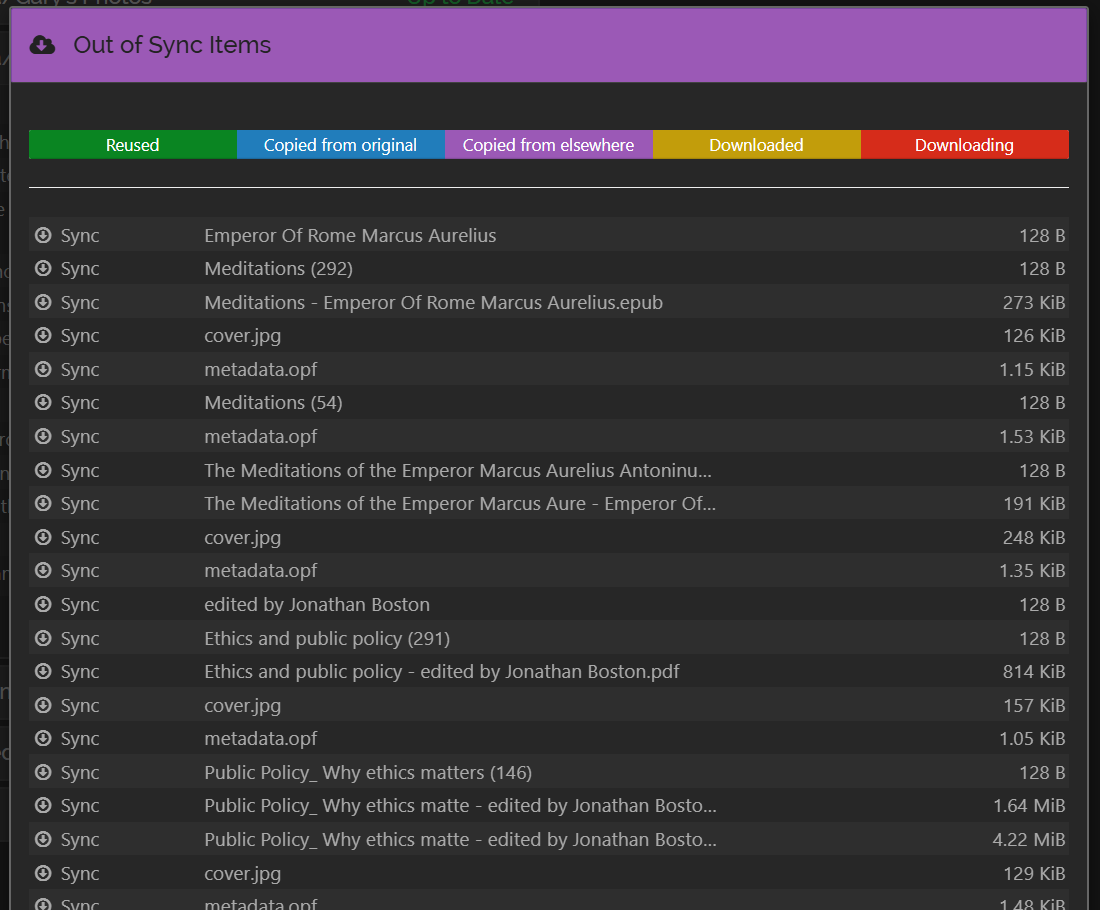Image resolution: width=1100 pixels, height=910 pixels.
Task: Click sync icon for Ethics and public policy (291)
Action: pyautogui.click(x=43, y=639)
